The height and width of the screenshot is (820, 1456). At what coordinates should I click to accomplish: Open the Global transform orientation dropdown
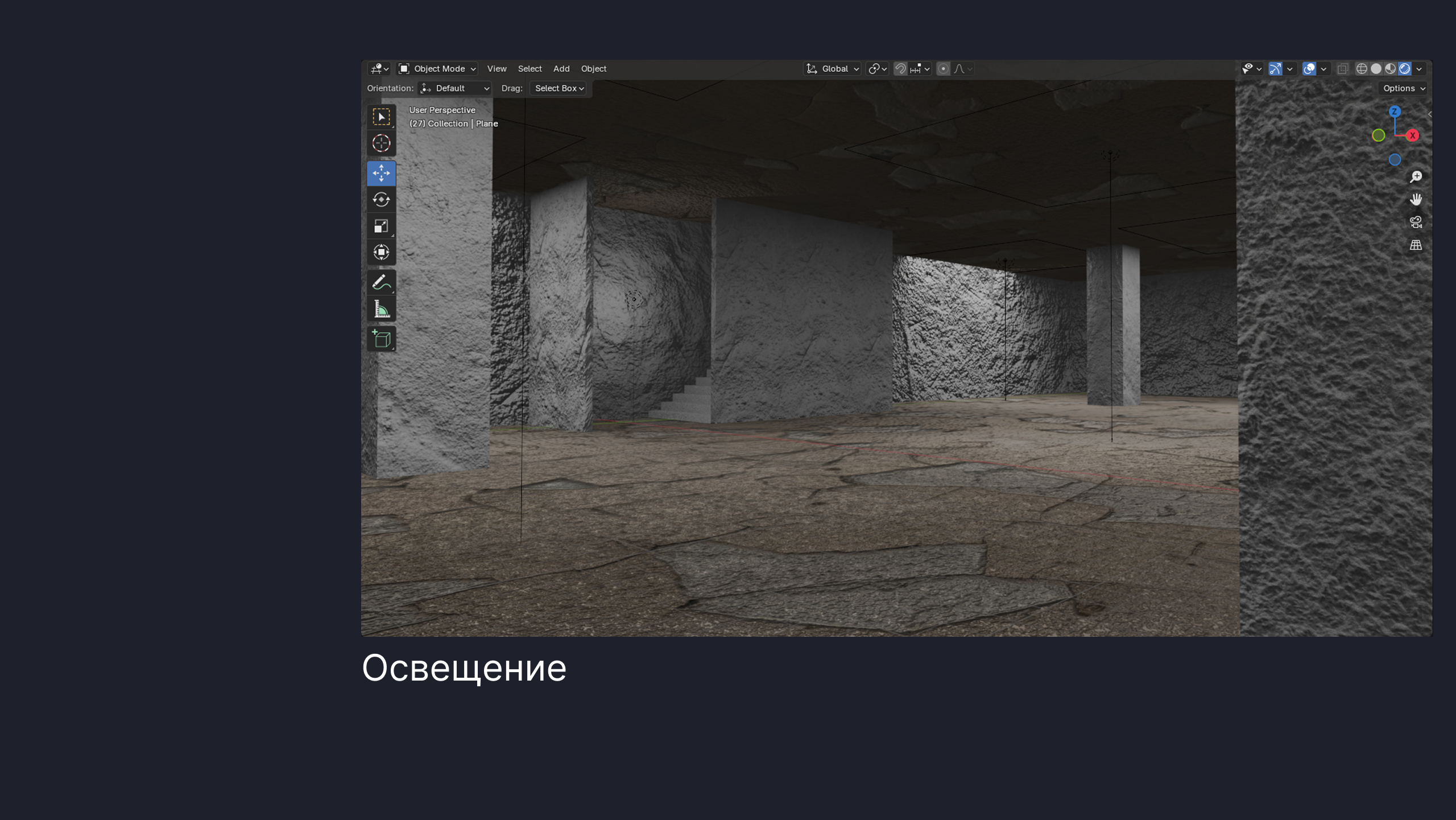tap(833, 69)
